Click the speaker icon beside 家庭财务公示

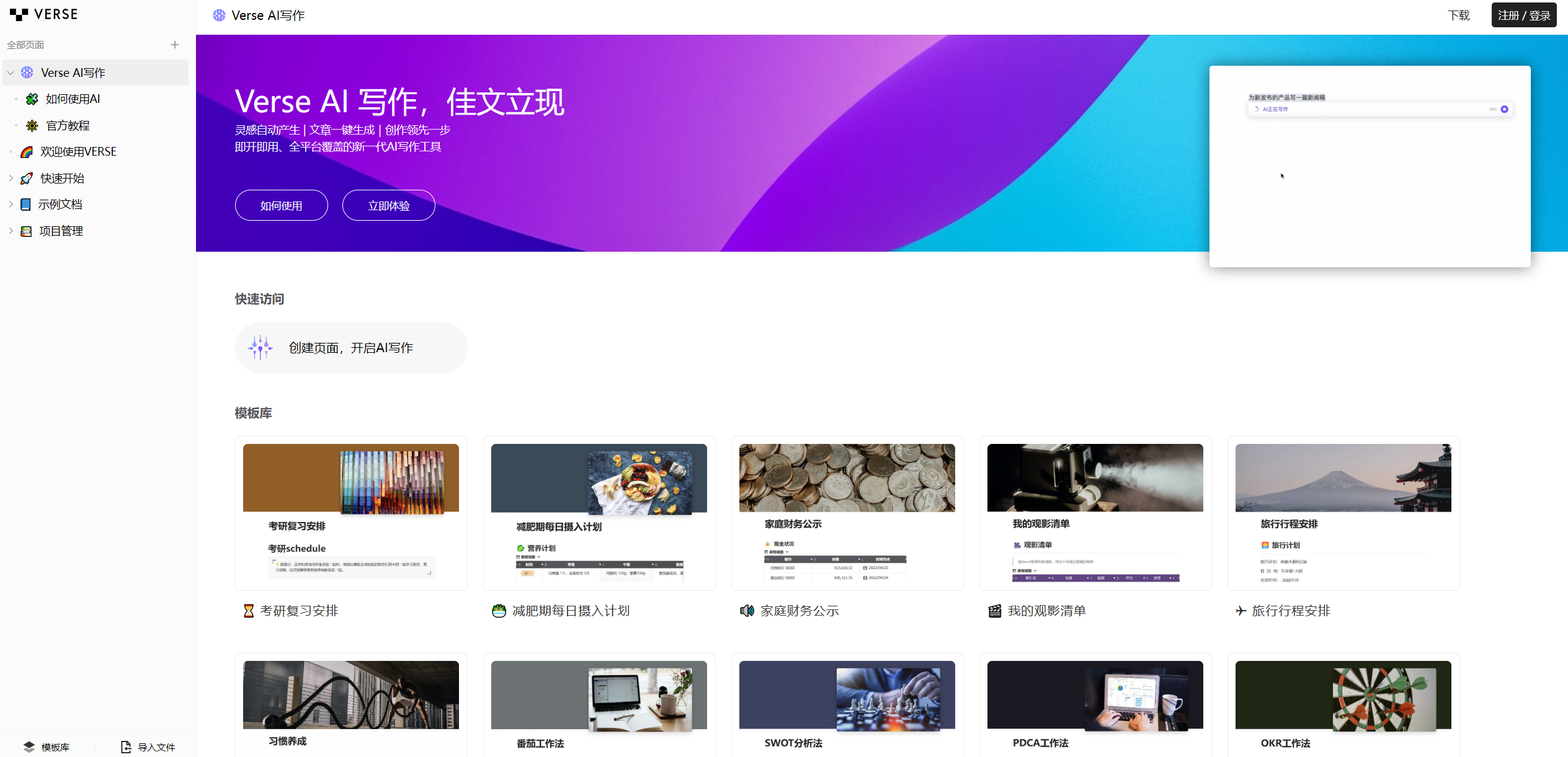point(747,611)
